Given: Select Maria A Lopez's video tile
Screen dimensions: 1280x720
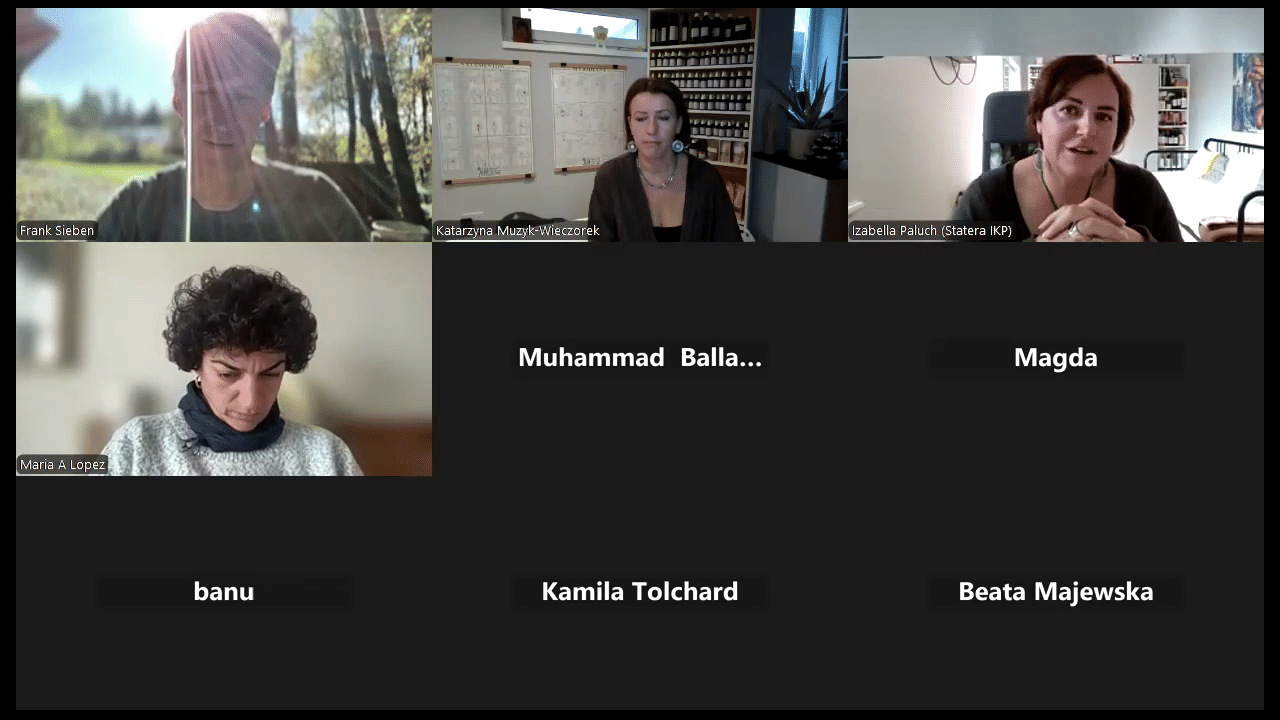Looking at the screenshot, I should pos(224,359).
